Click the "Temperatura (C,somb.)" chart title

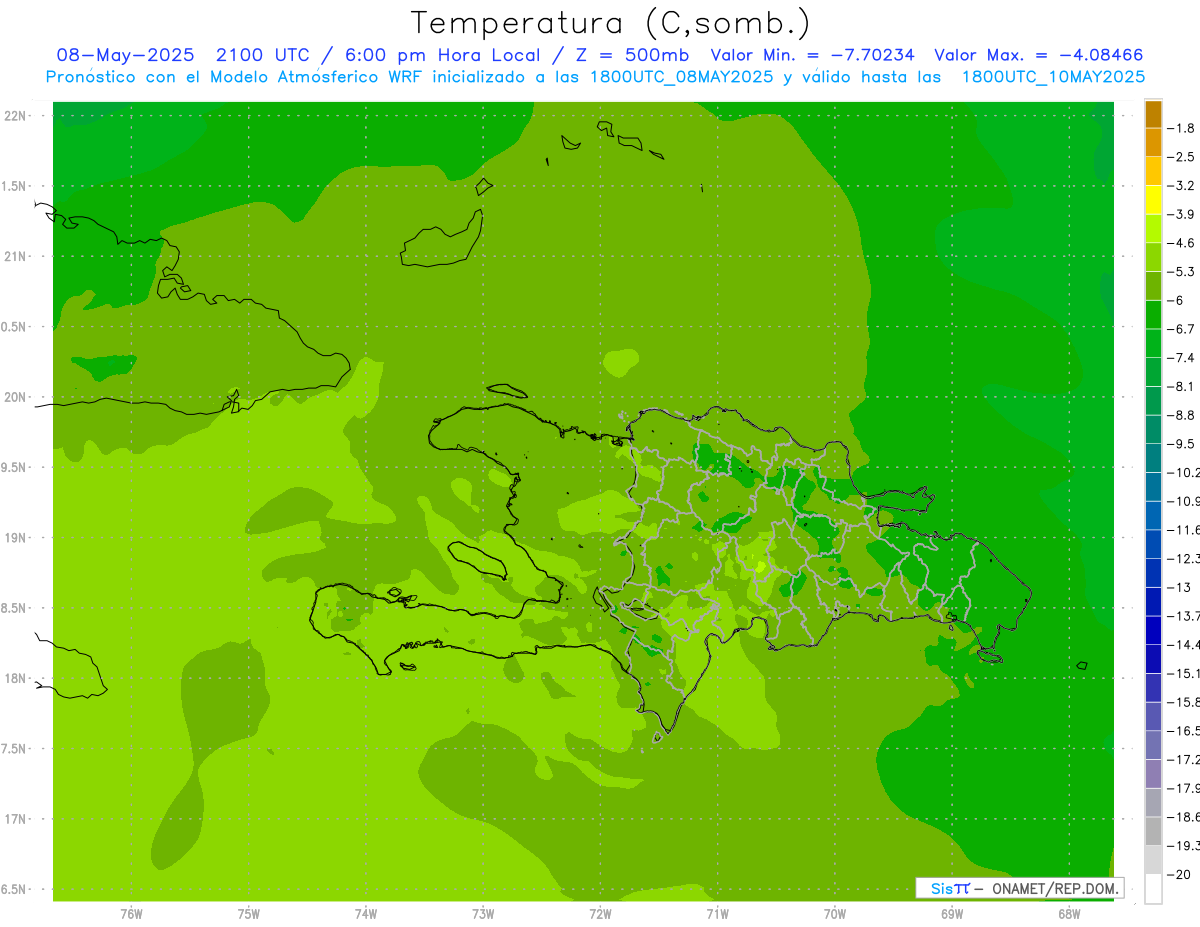(611, 24)
